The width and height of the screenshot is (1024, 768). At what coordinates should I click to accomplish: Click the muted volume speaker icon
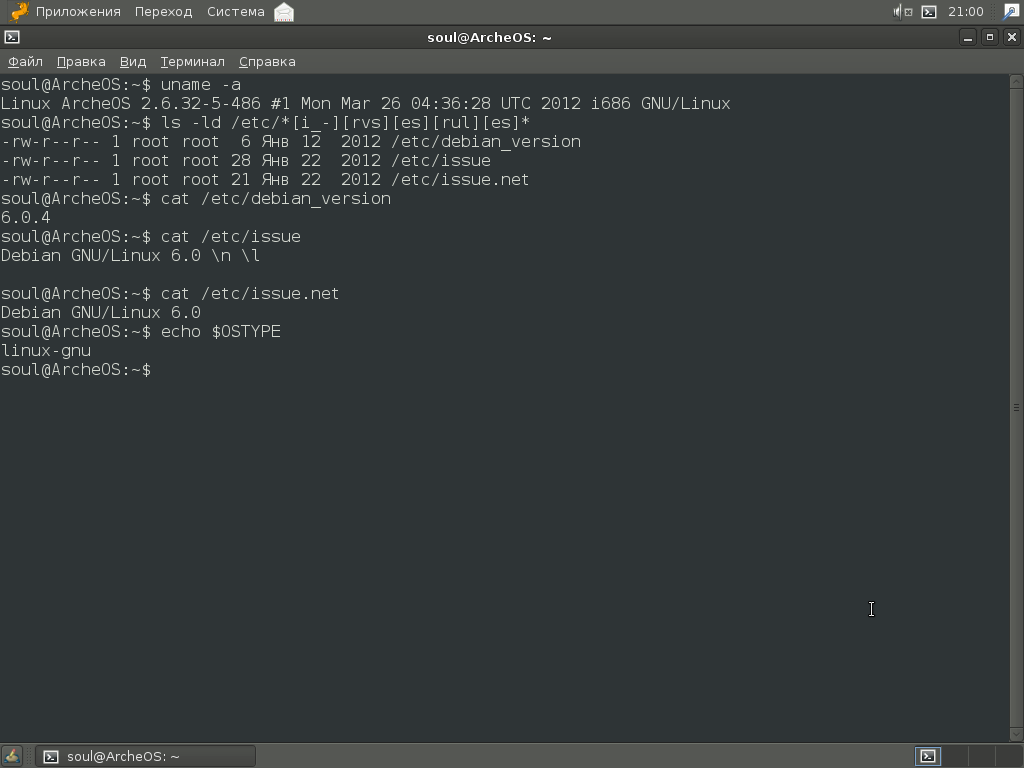coord(903,12)
